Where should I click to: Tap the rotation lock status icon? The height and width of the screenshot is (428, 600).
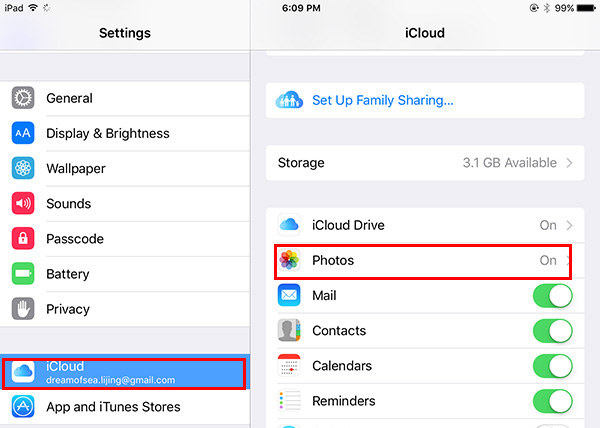click(x=534, y=8)
